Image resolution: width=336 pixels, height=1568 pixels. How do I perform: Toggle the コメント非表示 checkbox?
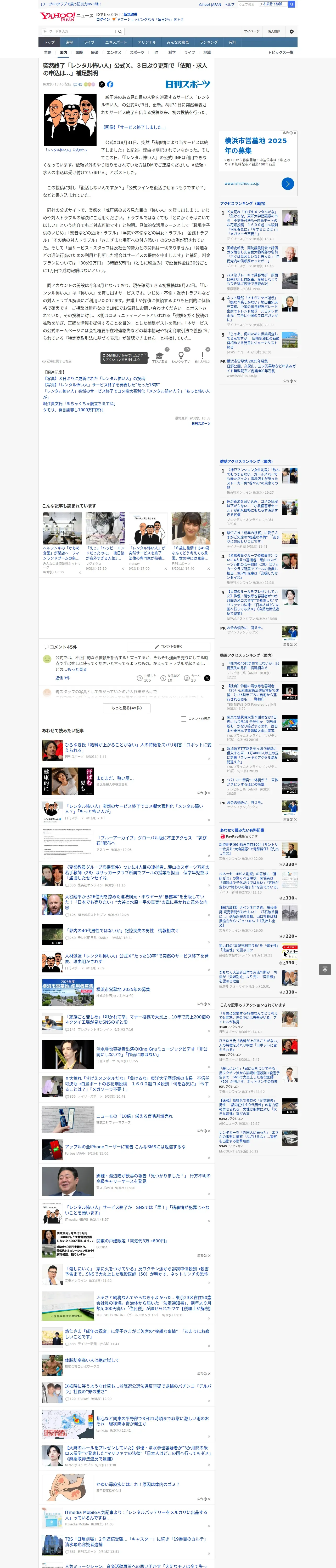pos(183,719)
